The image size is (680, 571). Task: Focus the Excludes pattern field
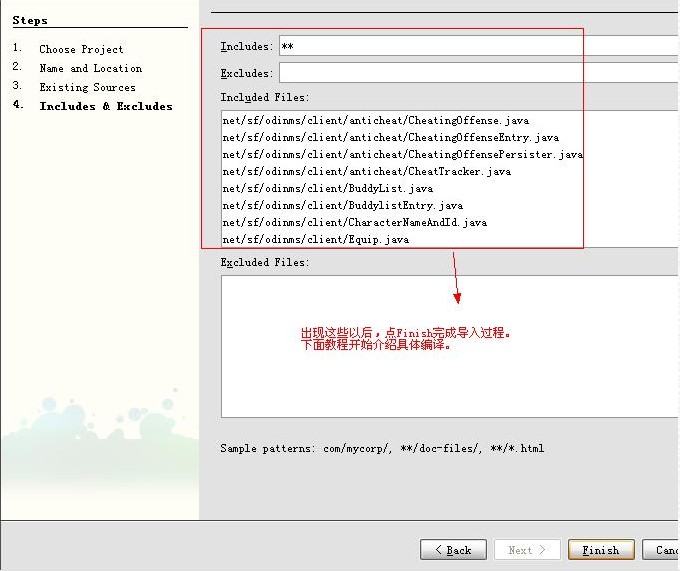pos(479,73)
